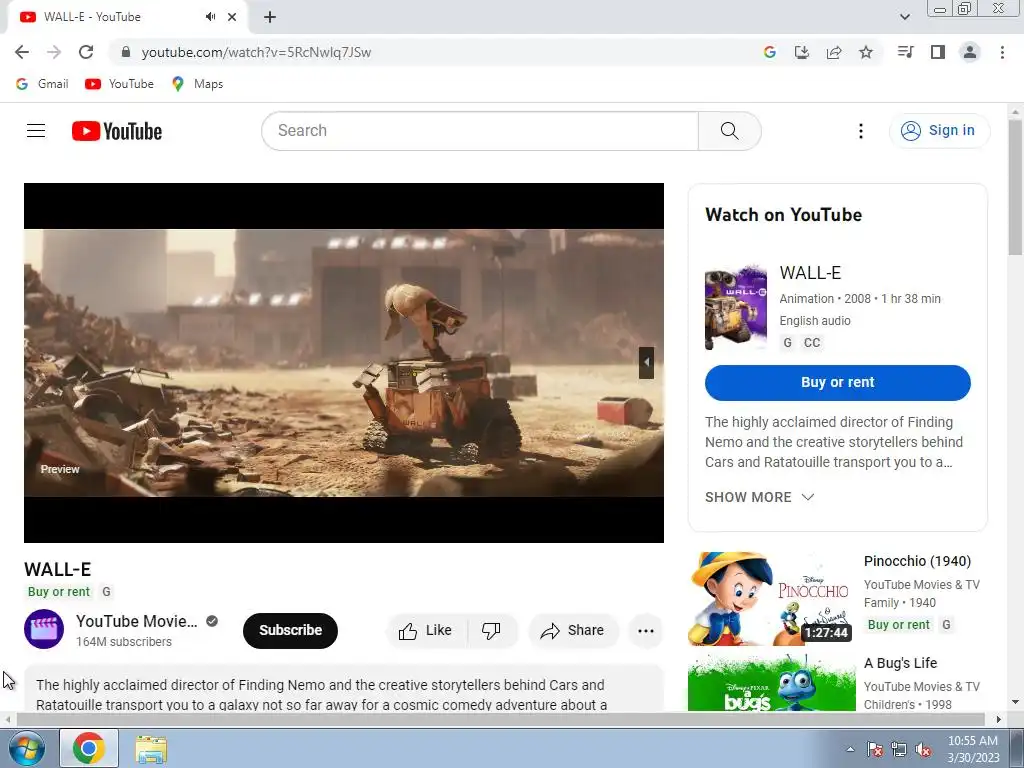Open the YouTube hamburger guide menu

pyautogui.click(x=36, y=131)
